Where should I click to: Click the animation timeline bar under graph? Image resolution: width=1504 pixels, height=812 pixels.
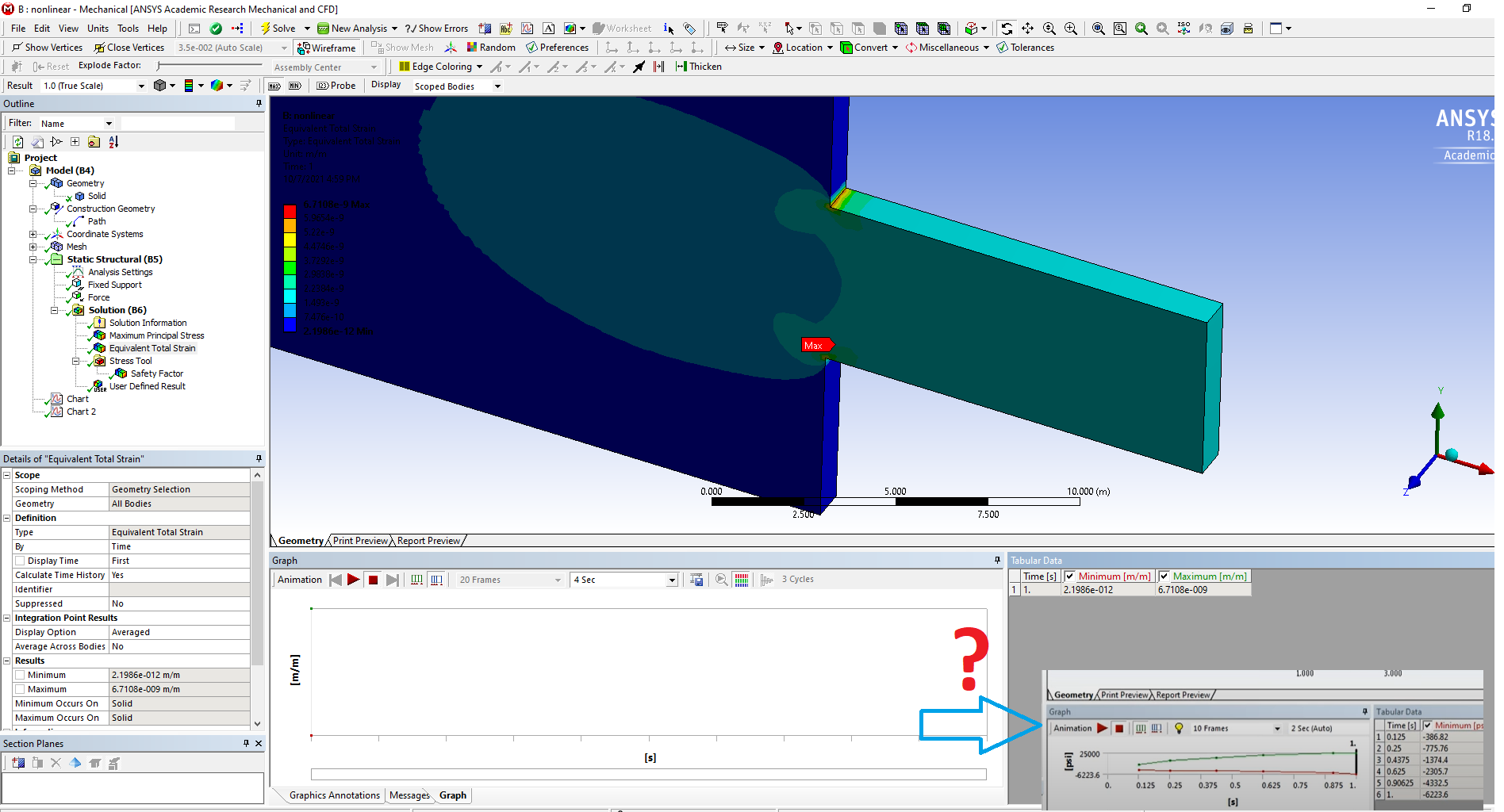648,774
